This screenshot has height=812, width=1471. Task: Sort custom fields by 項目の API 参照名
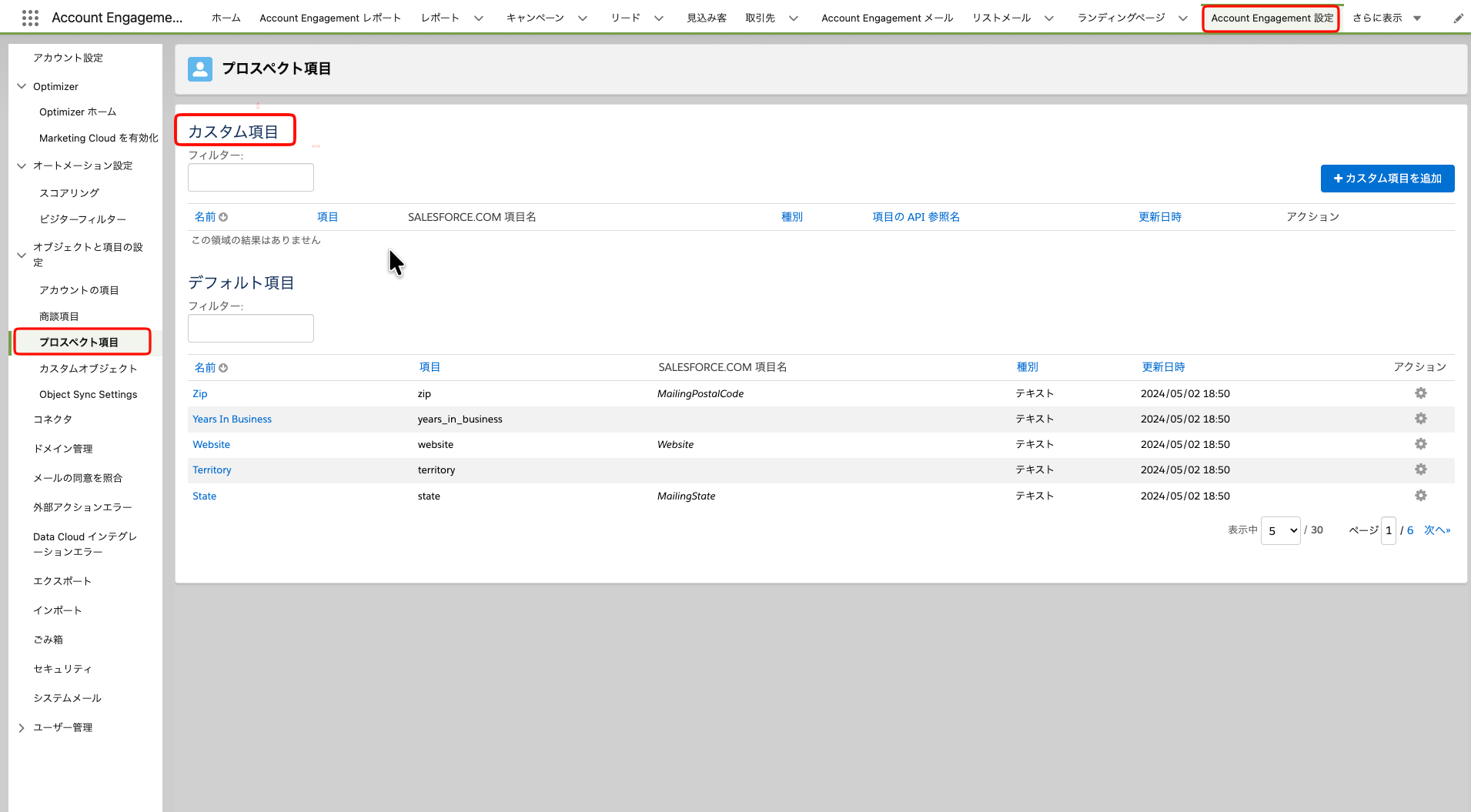916,217
